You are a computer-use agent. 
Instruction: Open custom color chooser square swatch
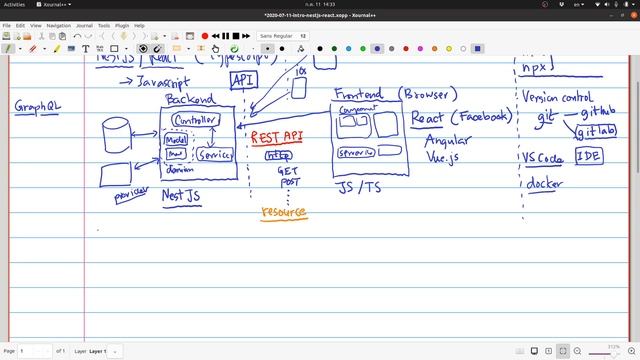[x=478, y=49]
